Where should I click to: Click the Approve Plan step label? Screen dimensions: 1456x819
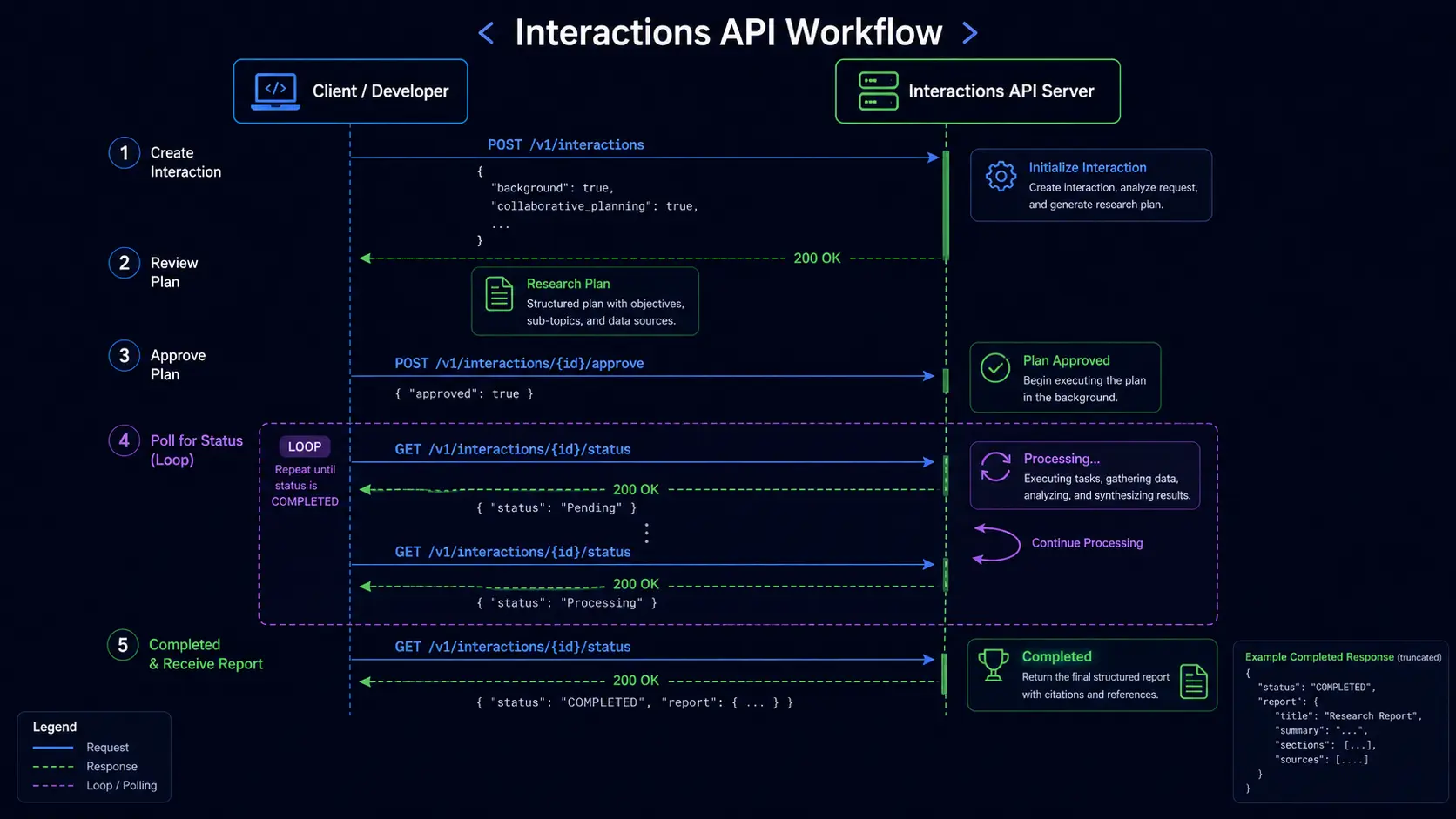coord(178,365)
